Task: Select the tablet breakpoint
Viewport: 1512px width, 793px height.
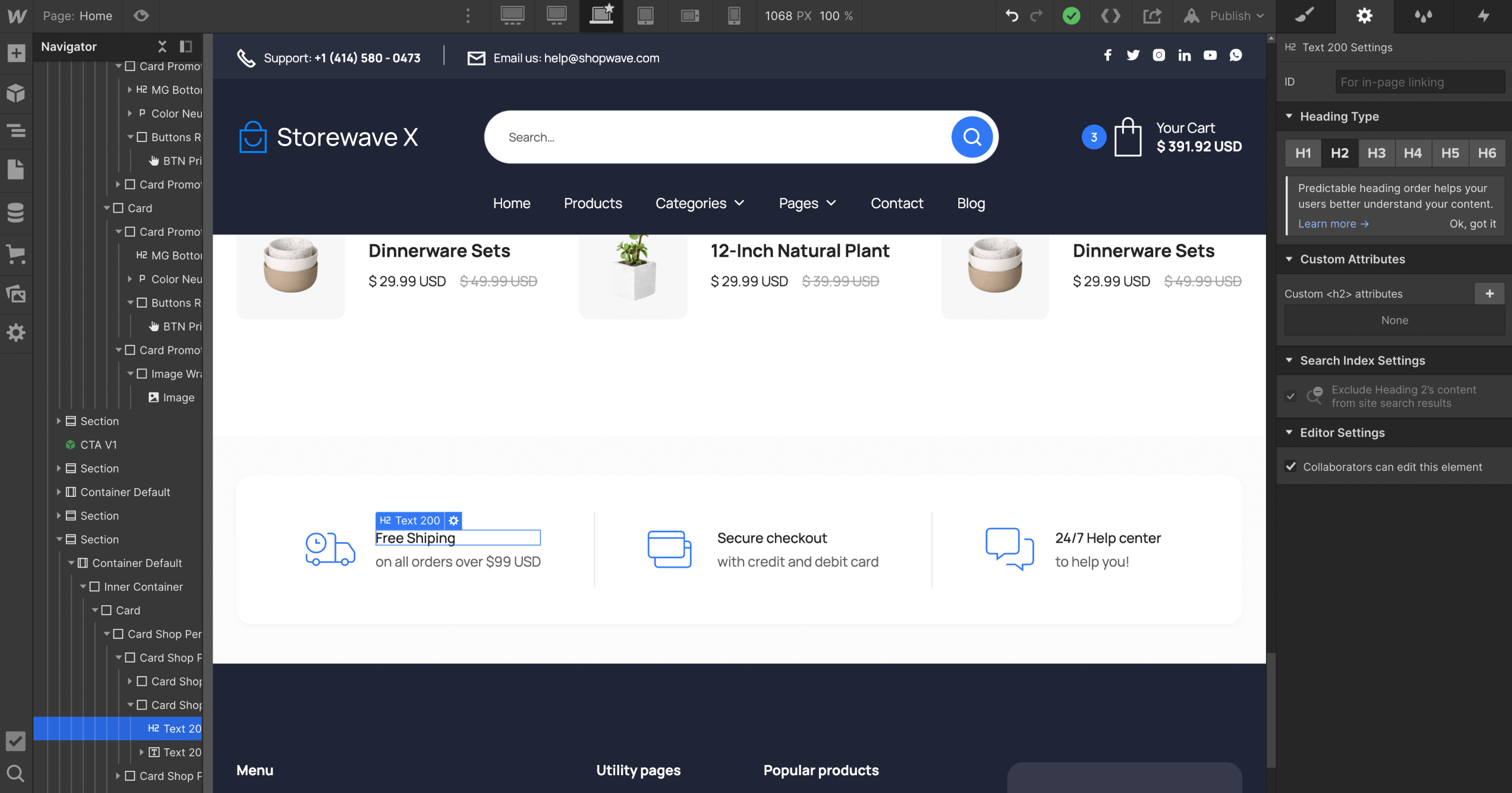Action: (x=645, y=16)
